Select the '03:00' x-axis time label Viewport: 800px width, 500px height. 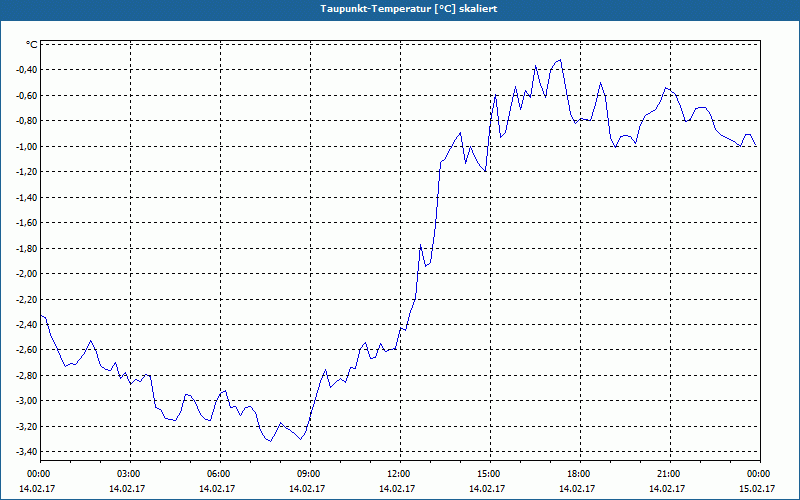pos(131,474)
